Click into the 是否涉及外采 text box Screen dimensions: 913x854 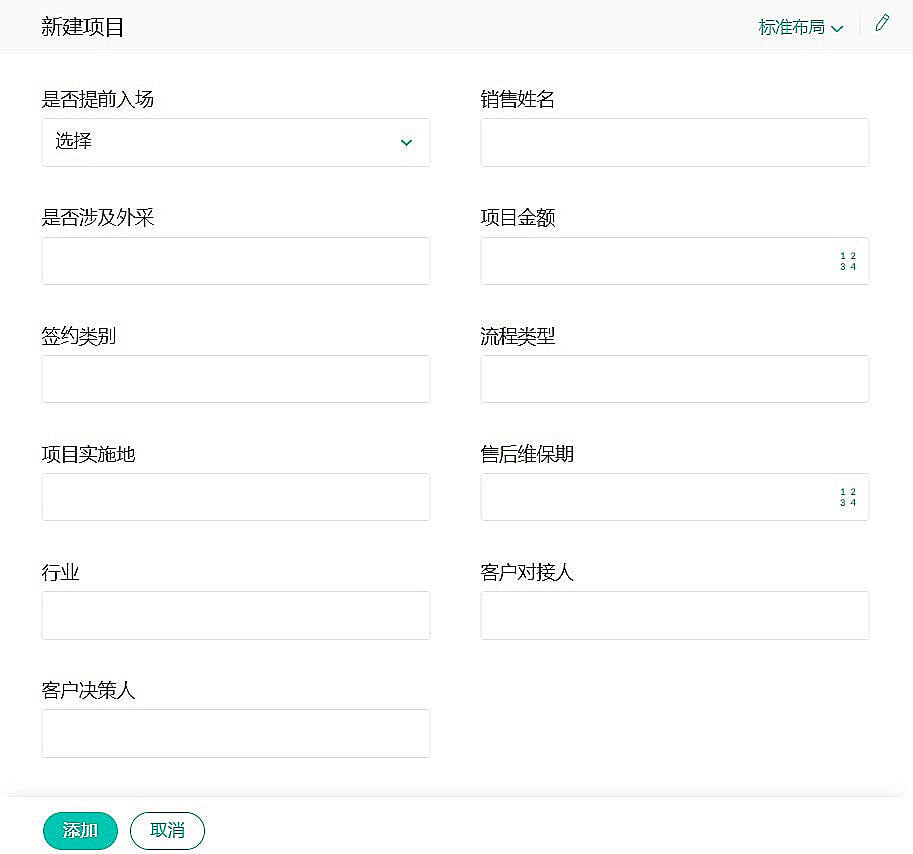(x=235, y=261)
